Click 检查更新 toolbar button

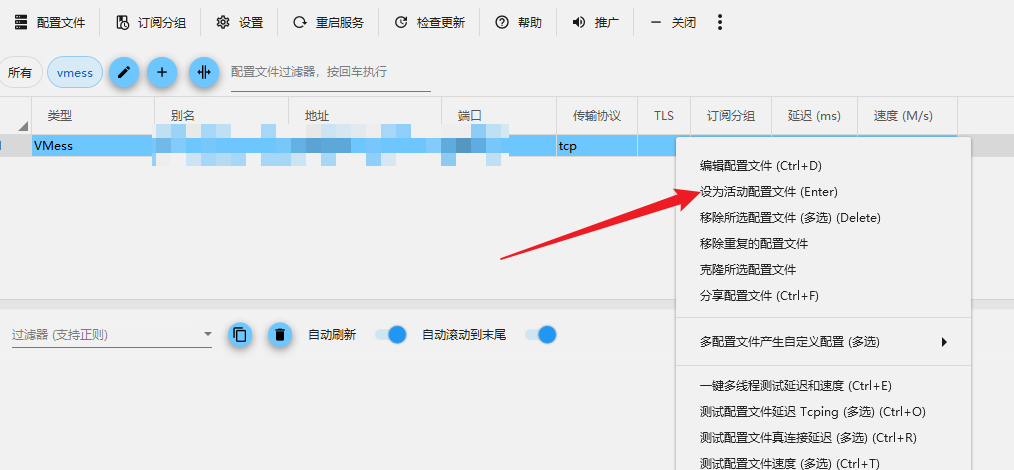pos(430,22)
